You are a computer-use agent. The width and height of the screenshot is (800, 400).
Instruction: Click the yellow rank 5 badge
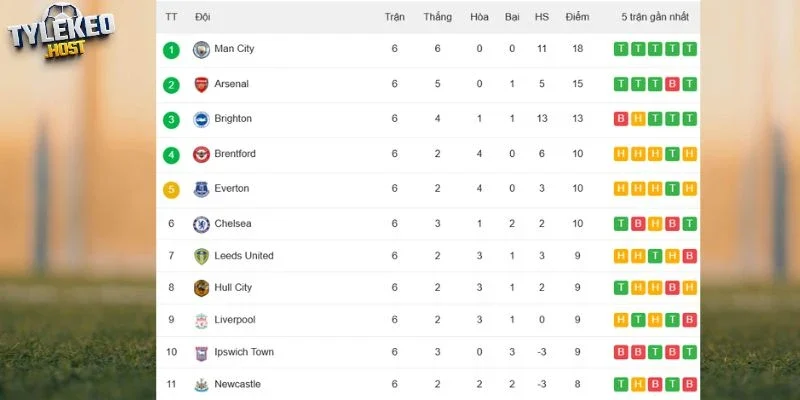click(171, 190)
